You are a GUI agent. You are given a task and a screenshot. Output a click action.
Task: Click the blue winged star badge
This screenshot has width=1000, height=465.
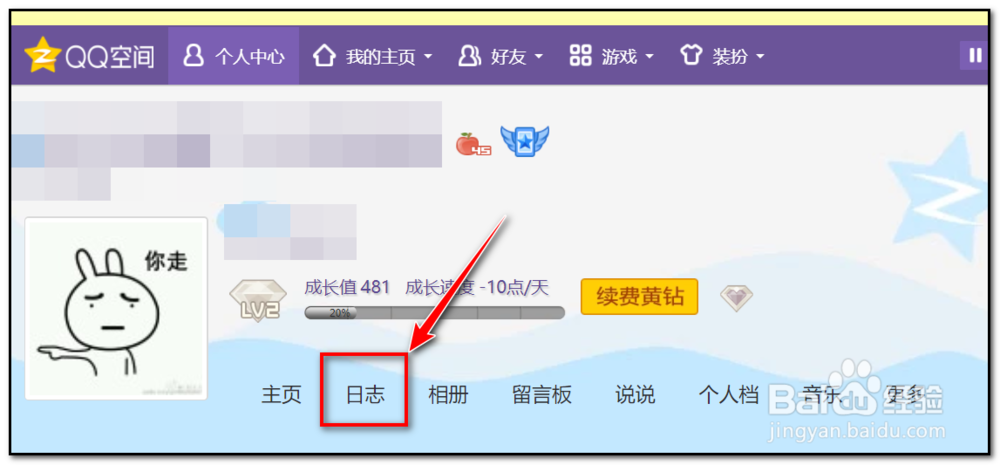point(525,142)
